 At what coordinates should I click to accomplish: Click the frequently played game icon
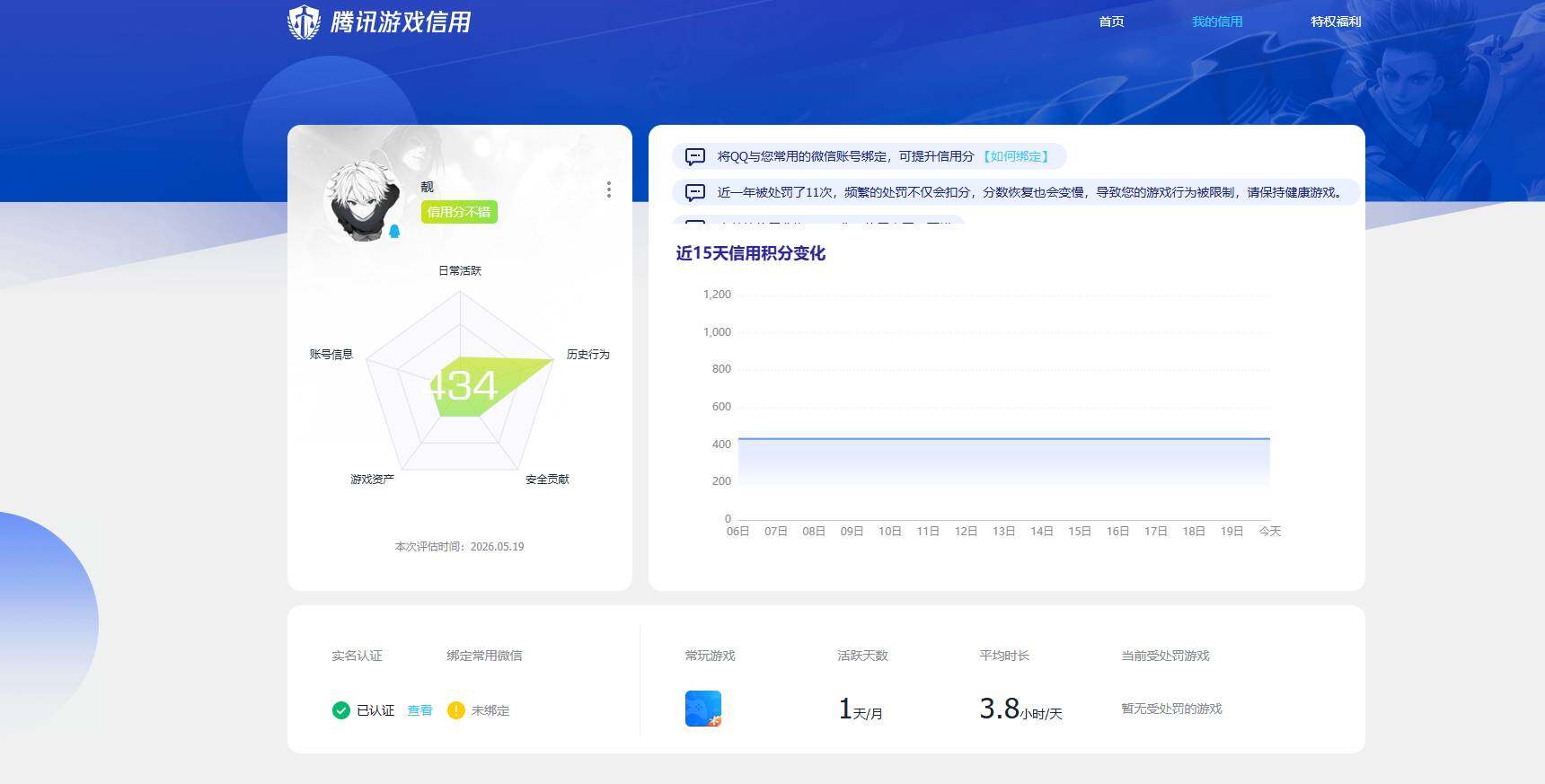(703, 709)
